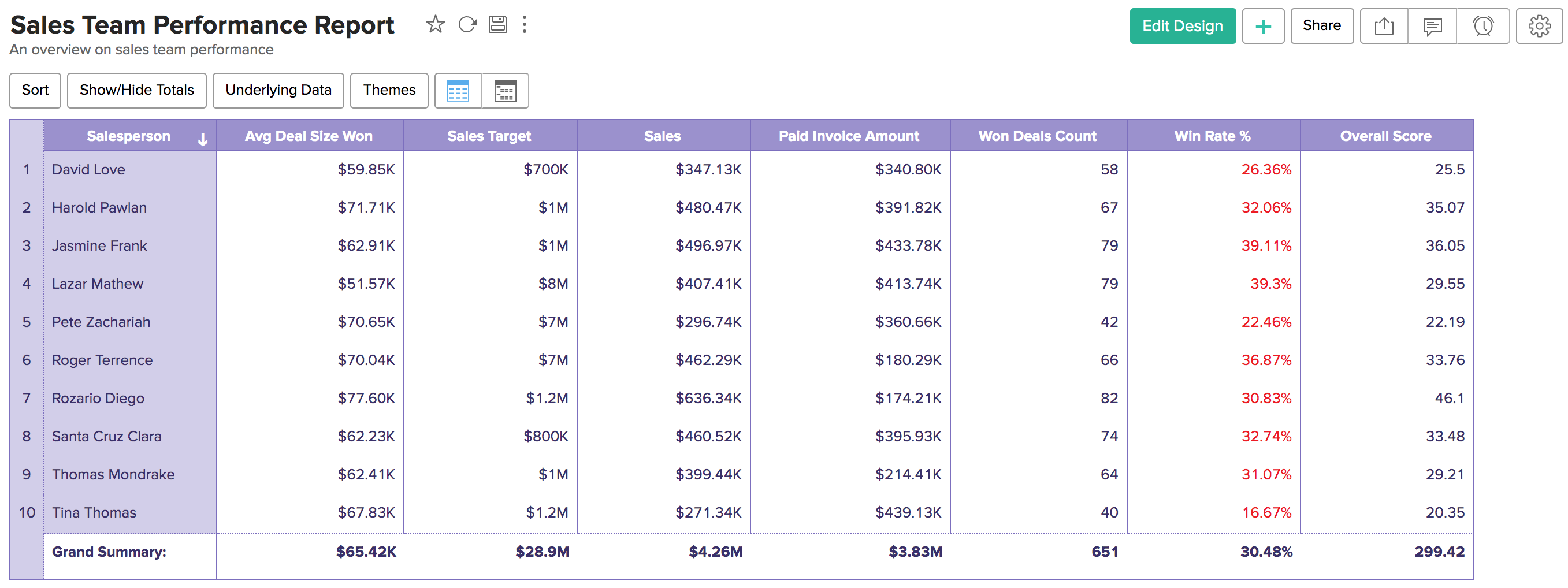Mark report as favorite with star icon

point(435,25)
